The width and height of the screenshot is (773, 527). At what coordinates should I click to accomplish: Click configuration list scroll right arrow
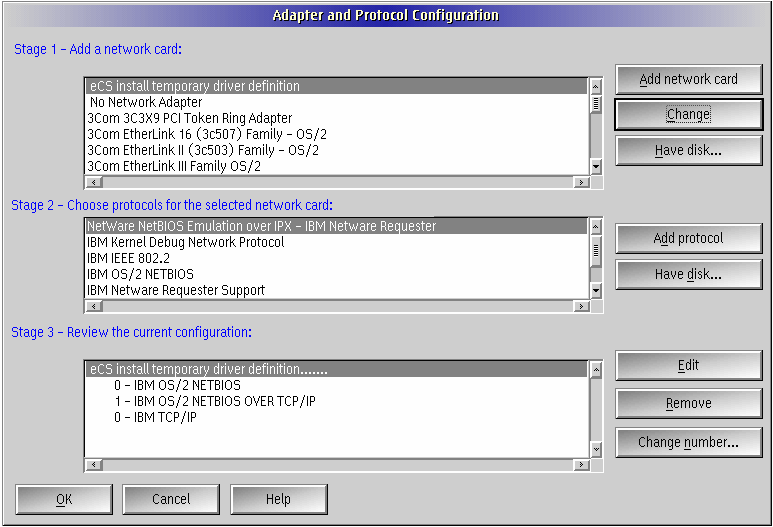pyautogui.click(x=581, y=465)
